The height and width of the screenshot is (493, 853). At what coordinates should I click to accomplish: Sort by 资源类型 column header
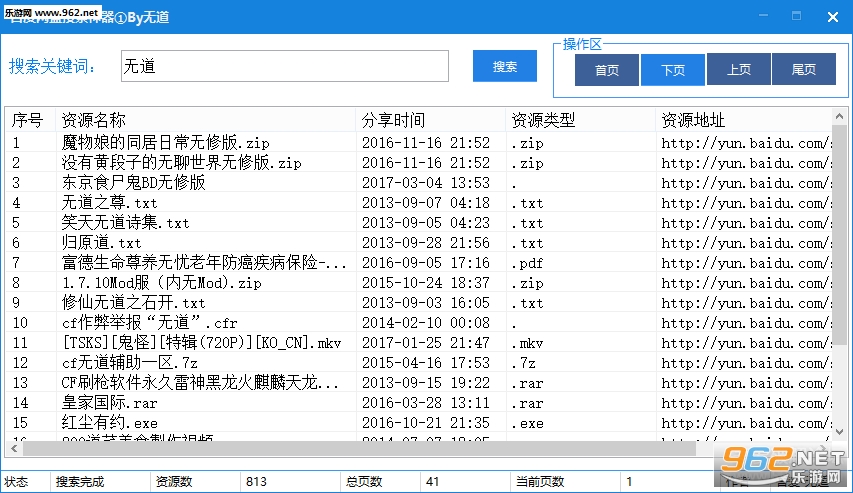point(580,120)
